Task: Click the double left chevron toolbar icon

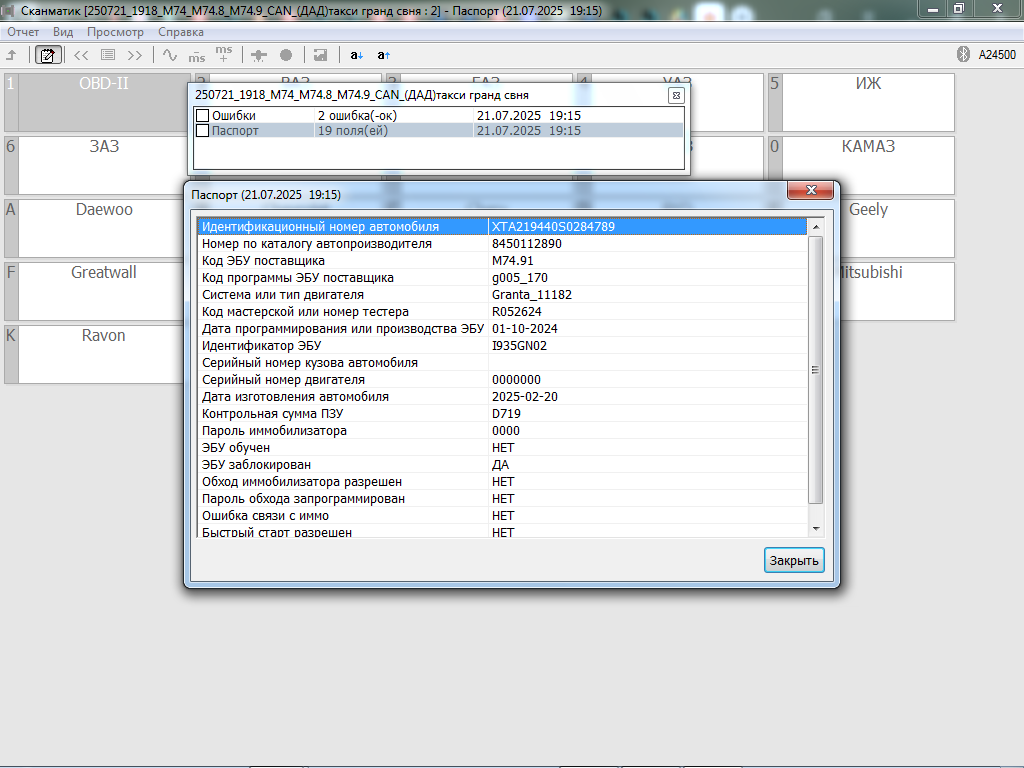Action: pyautogui.click(x=81, y=56)
